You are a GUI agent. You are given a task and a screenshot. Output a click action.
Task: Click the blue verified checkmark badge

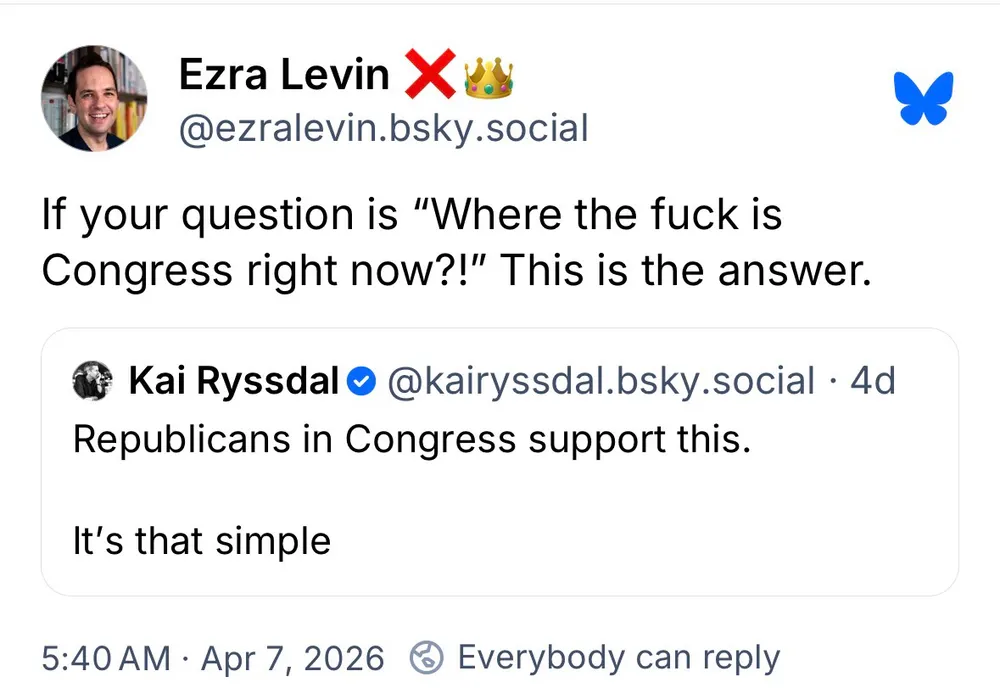click(x=360, y=381)
